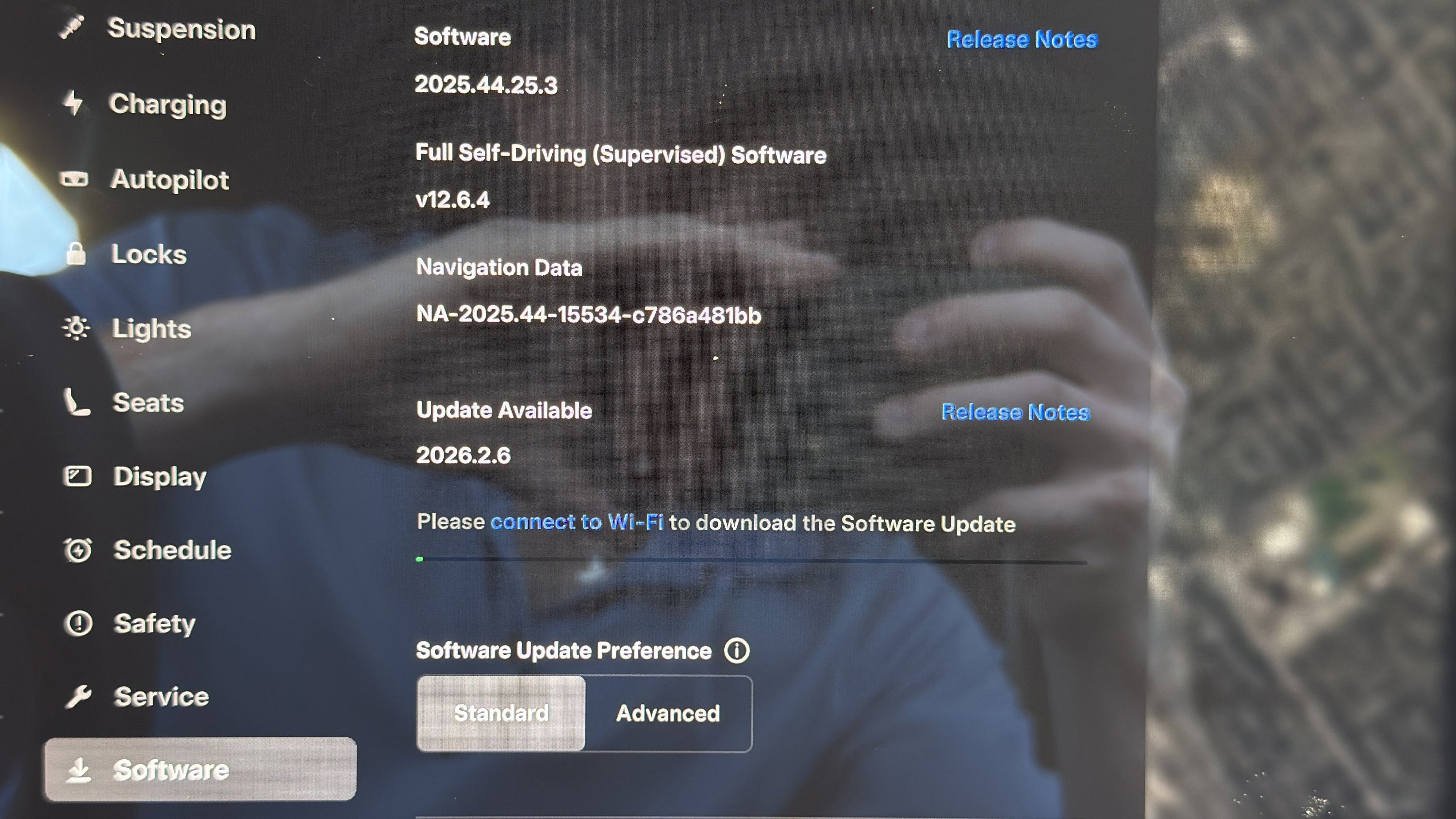Image resolution: width=1456 pixels, height=819 pixels.
Task: Click the download progress bar
Action: click(752, 561)
